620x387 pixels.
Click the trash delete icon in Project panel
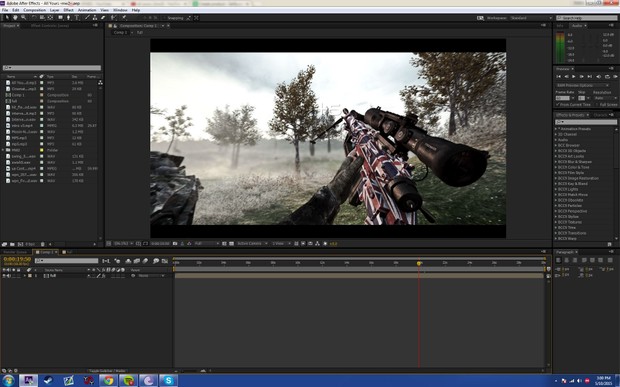43,244
